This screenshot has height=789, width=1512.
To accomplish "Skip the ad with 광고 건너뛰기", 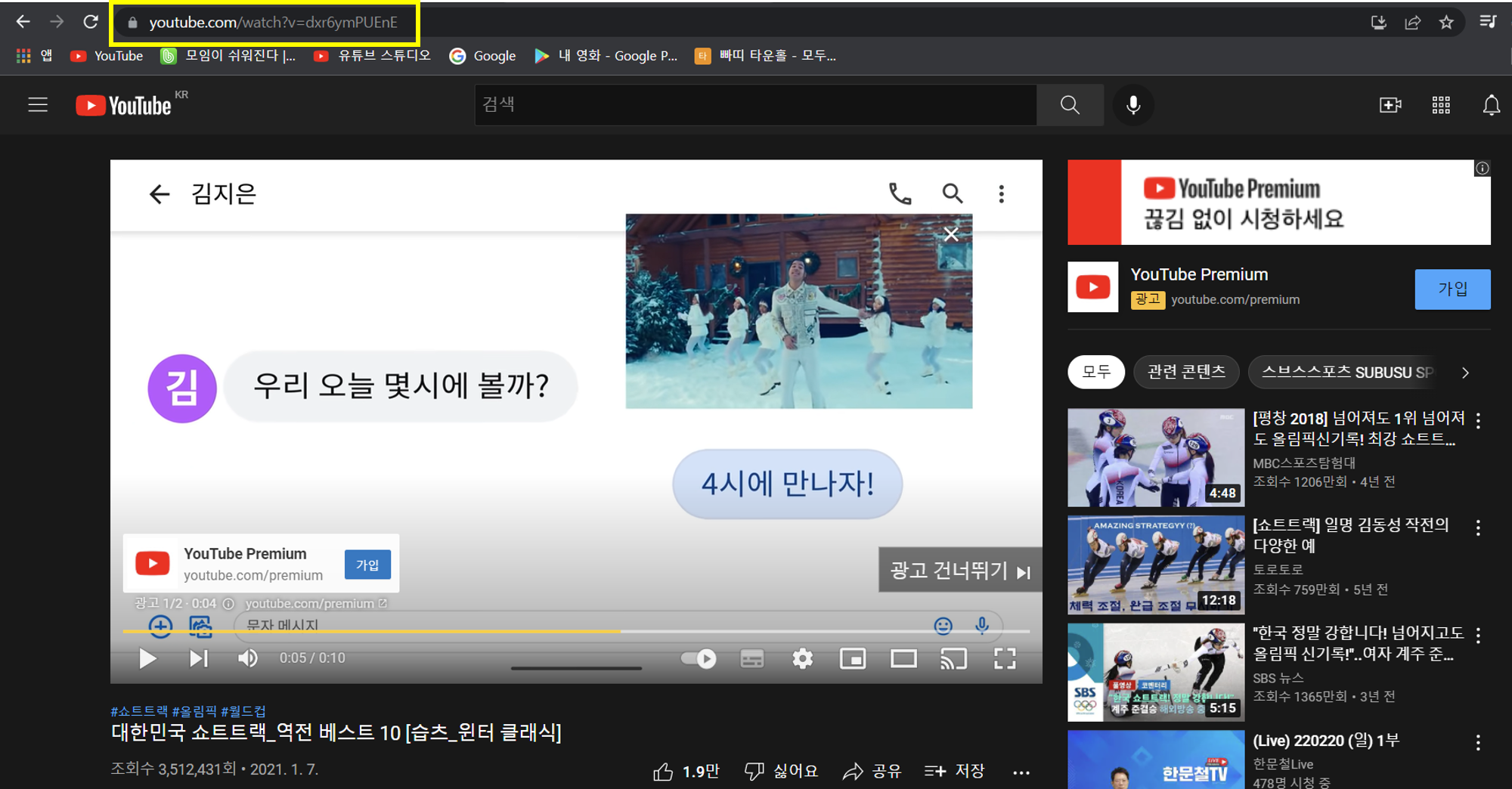I will [x=960, y=571].
